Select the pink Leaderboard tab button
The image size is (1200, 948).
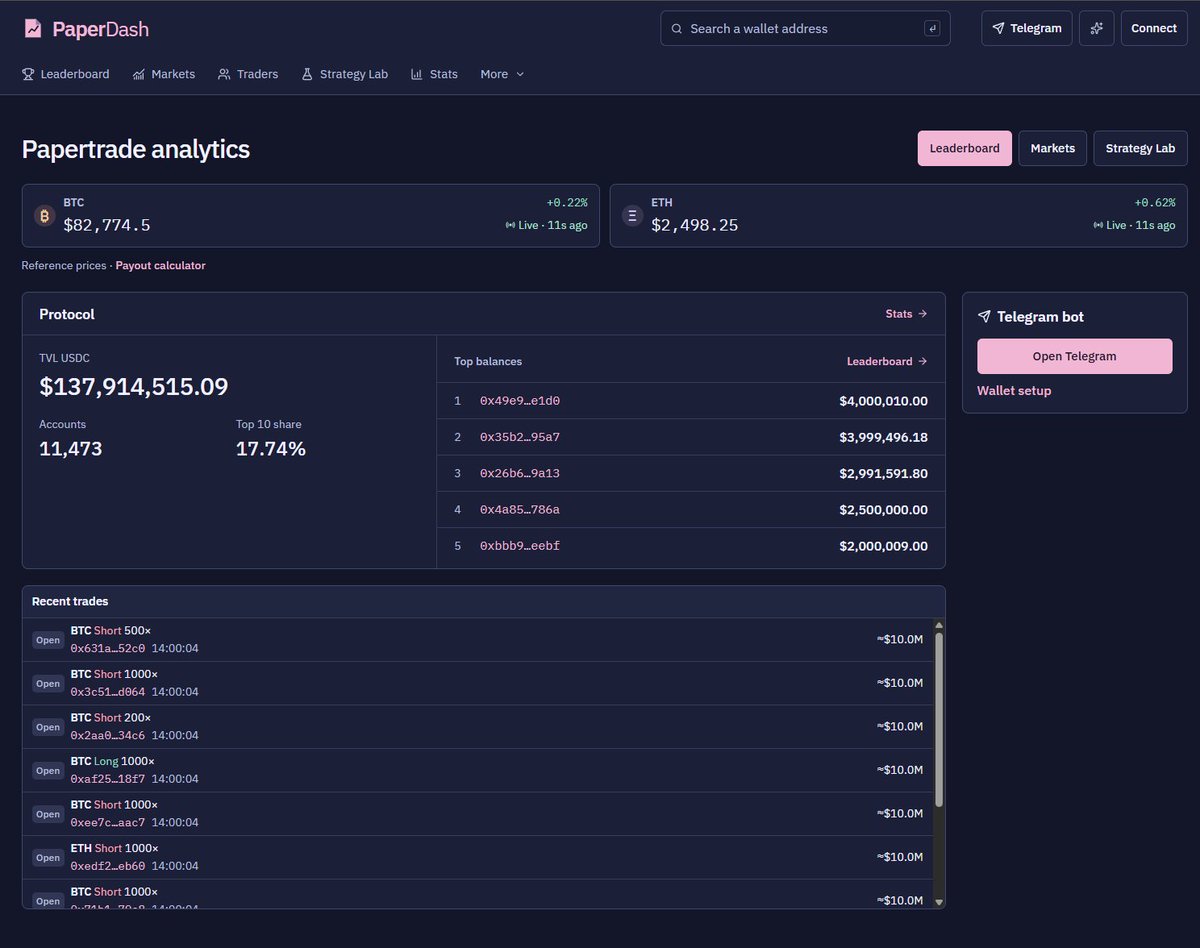coord(965,148)
